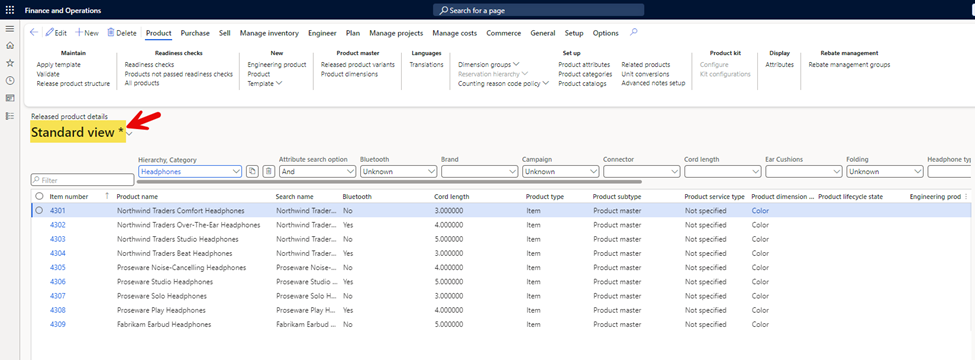Click the grid column options ellipsis

966,196
